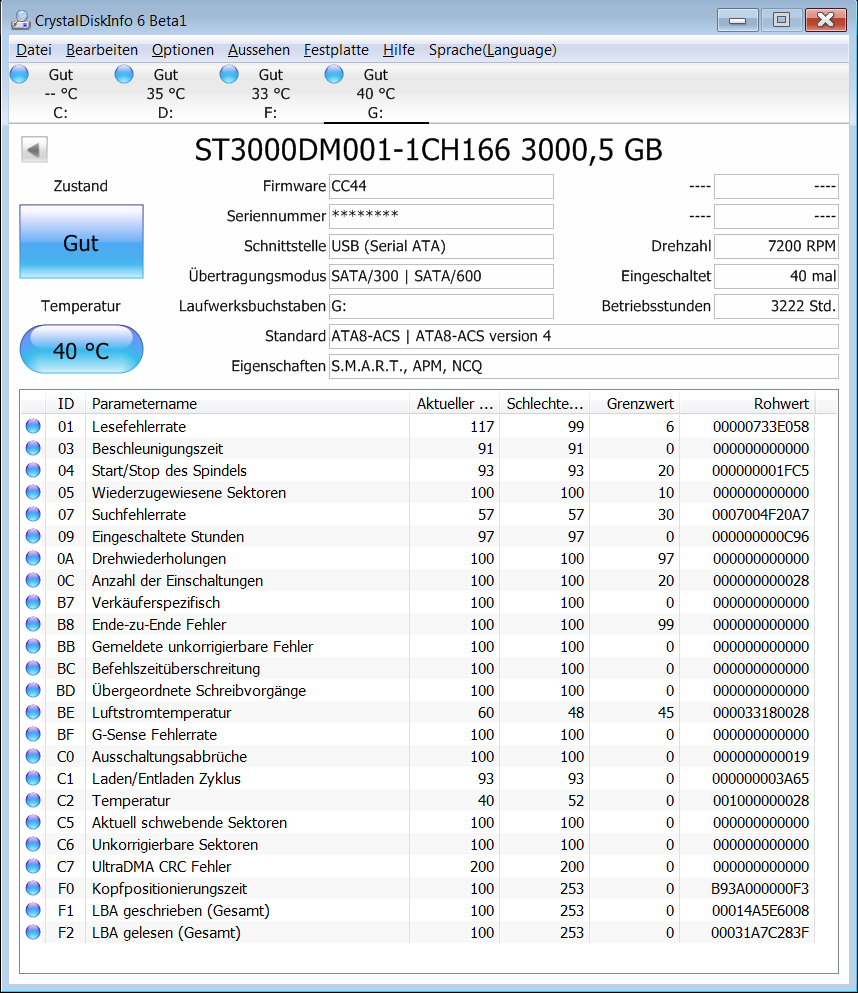Click the Eigenschaften field S.M.A.R.T., APM, NCQ

click(584, 366)
